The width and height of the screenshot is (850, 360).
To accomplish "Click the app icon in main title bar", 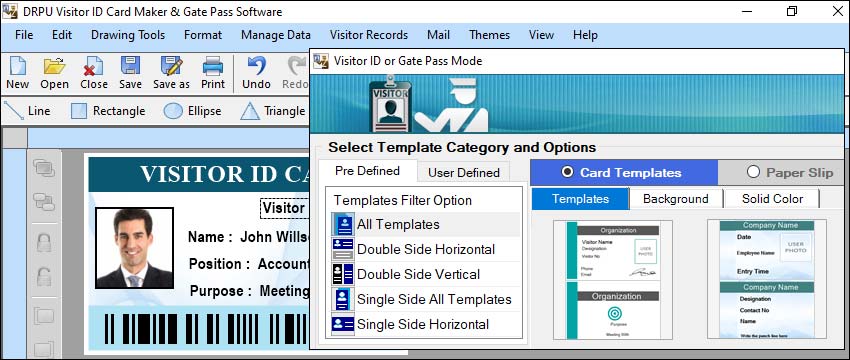I will (x=9, y=11).
